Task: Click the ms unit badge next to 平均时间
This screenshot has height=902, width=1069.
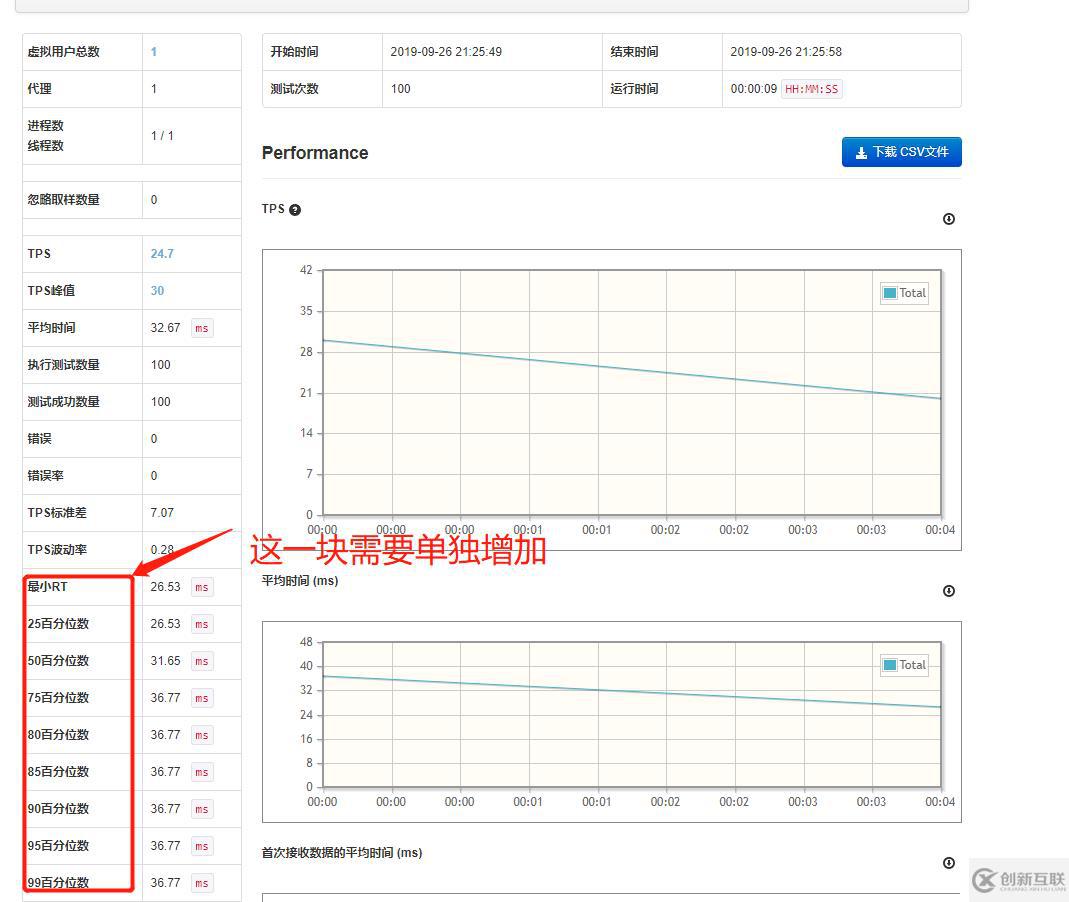Action: [x=201, y=327]
